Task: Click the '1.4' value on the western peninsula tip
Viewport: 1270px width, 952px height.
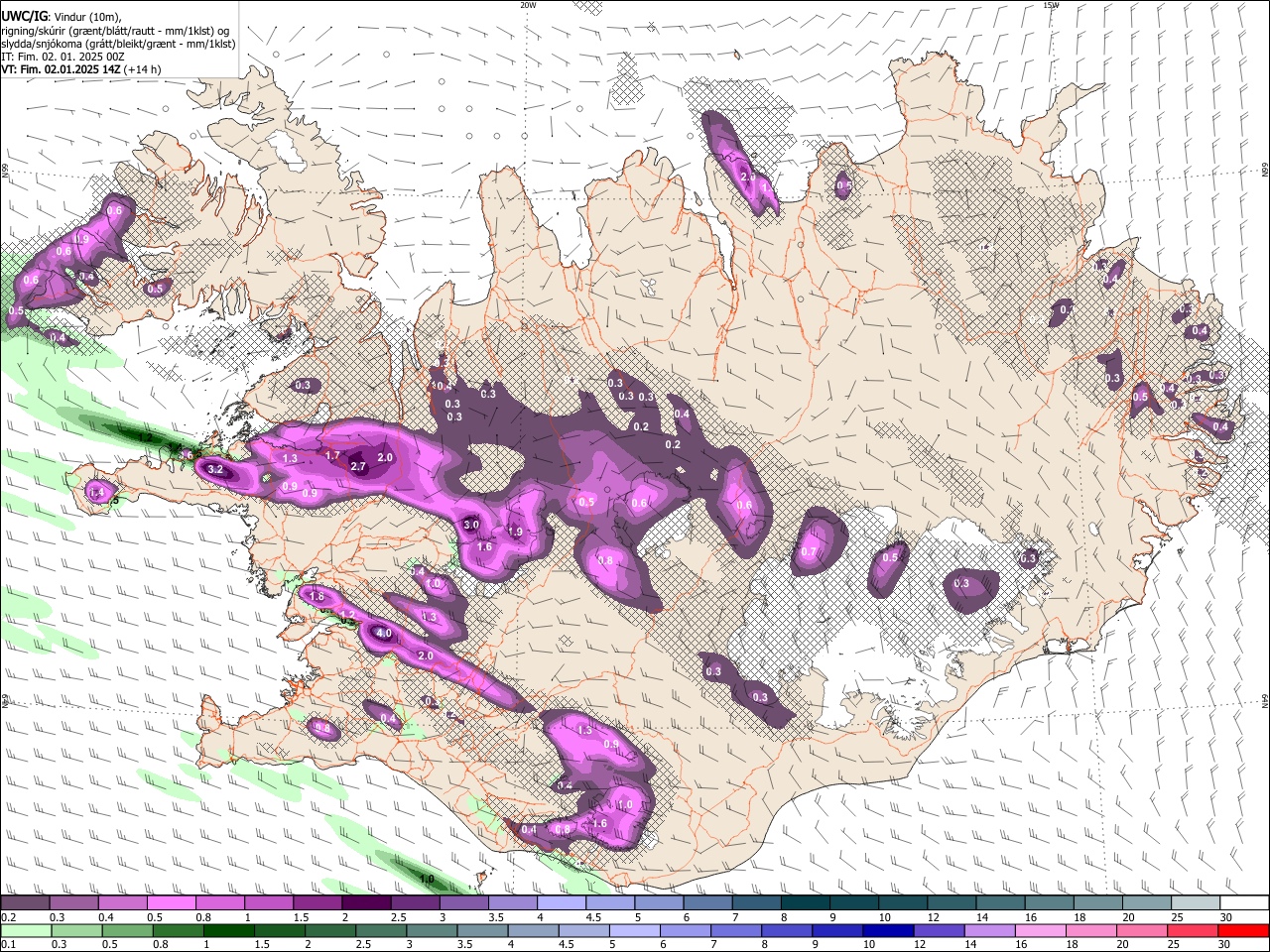Action: pos(96,492)
